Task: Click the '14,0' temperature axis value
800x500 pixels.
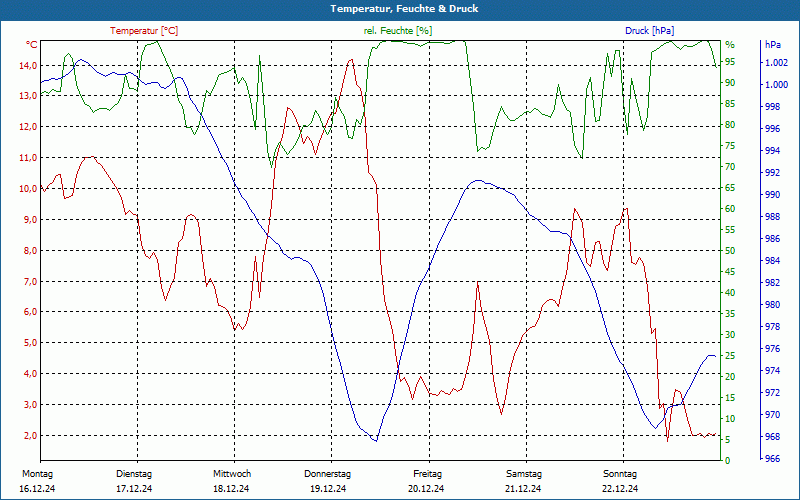Action: click(28, 65)
